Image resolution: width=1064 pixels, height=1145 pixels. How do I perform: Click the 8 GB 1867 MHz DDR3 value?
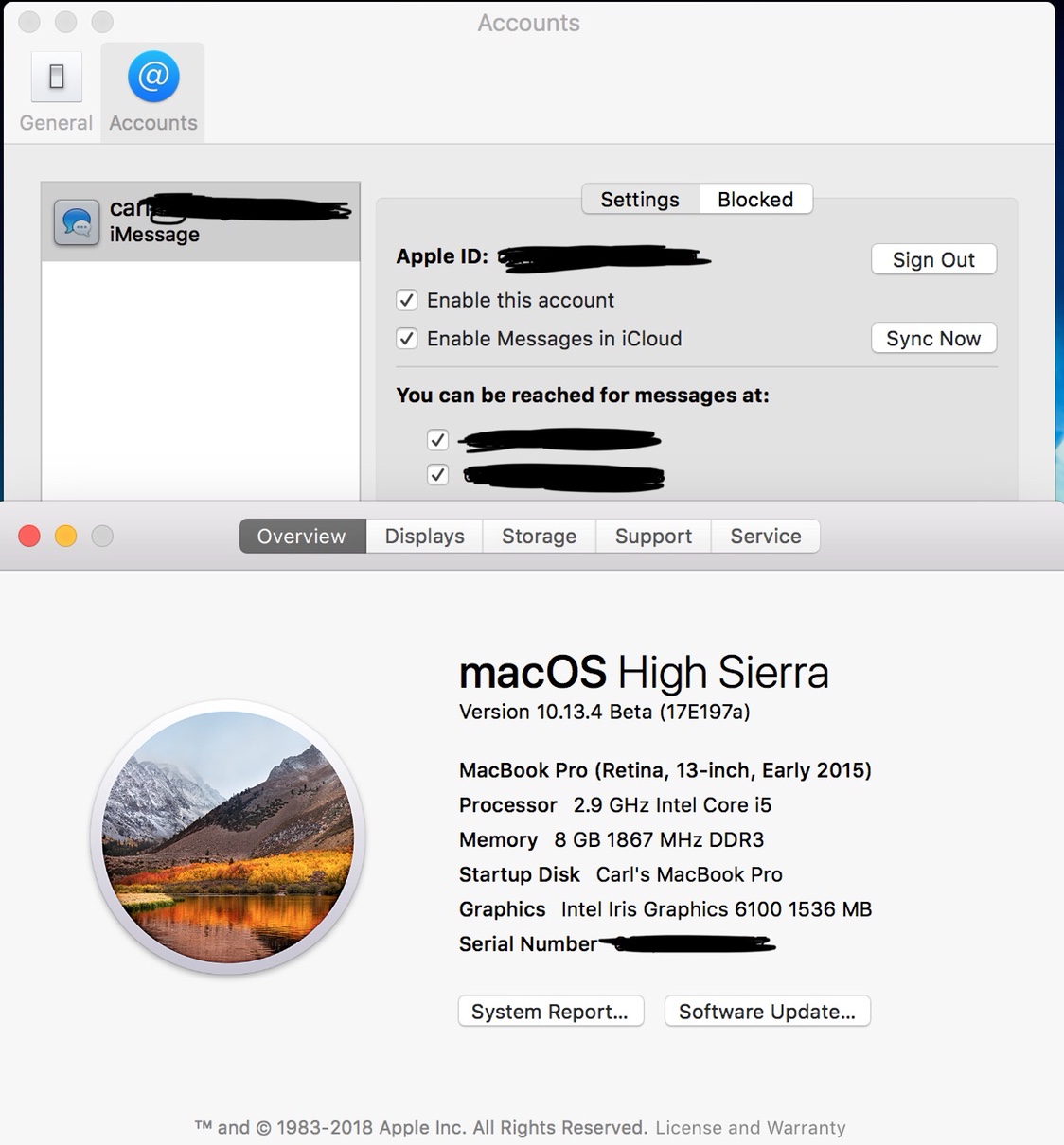pyautogui.click(x=659, y=839)
